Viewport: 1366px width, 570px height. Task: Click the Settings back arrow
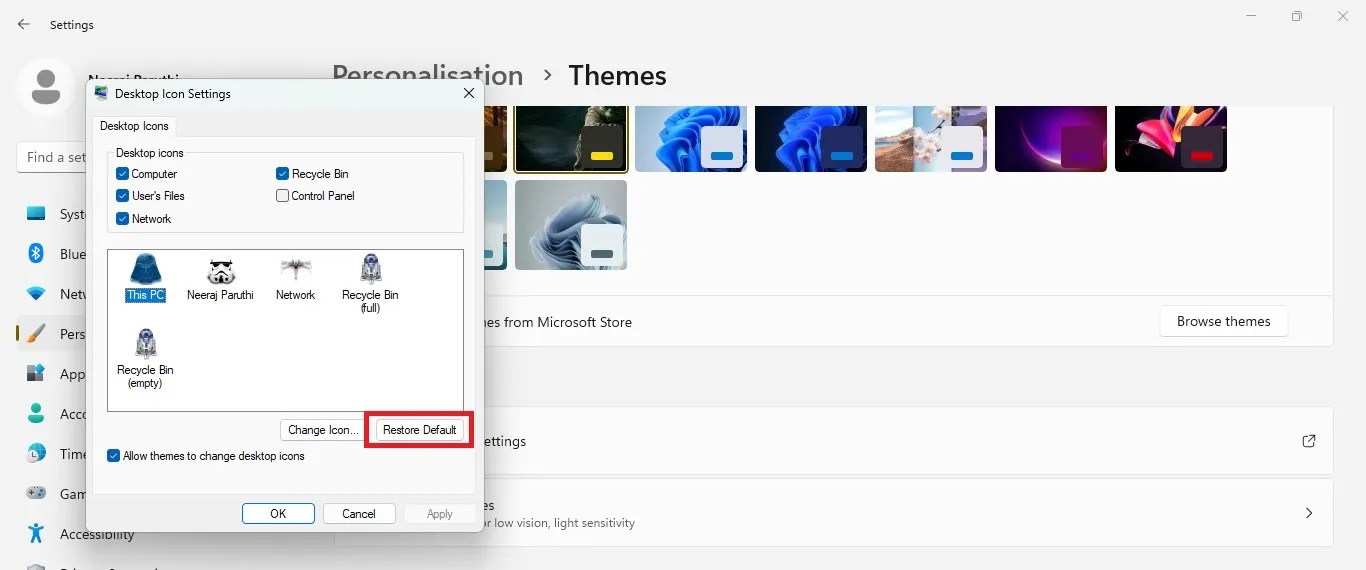pos(24,24)
